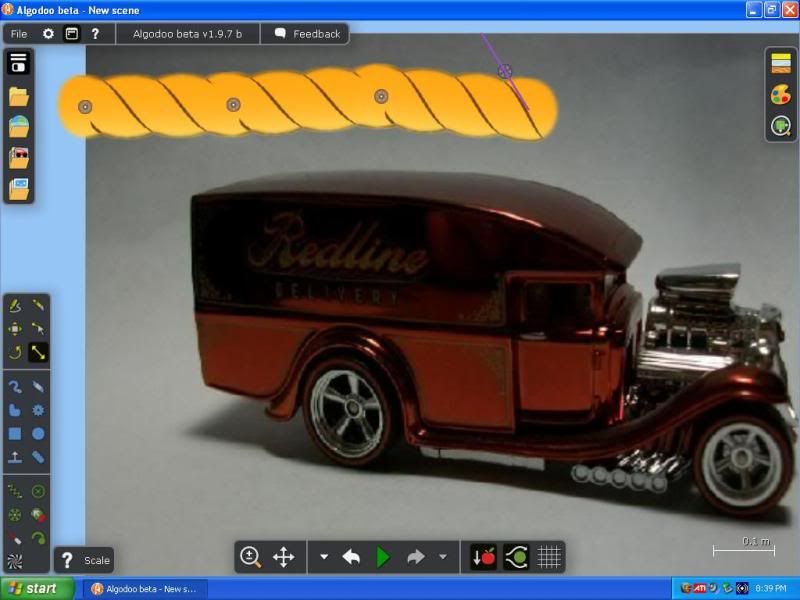Viewport: 800px width, 600px height.
Task: Choose the Laser pen spiral tool
Action: [x=15, y=562]
